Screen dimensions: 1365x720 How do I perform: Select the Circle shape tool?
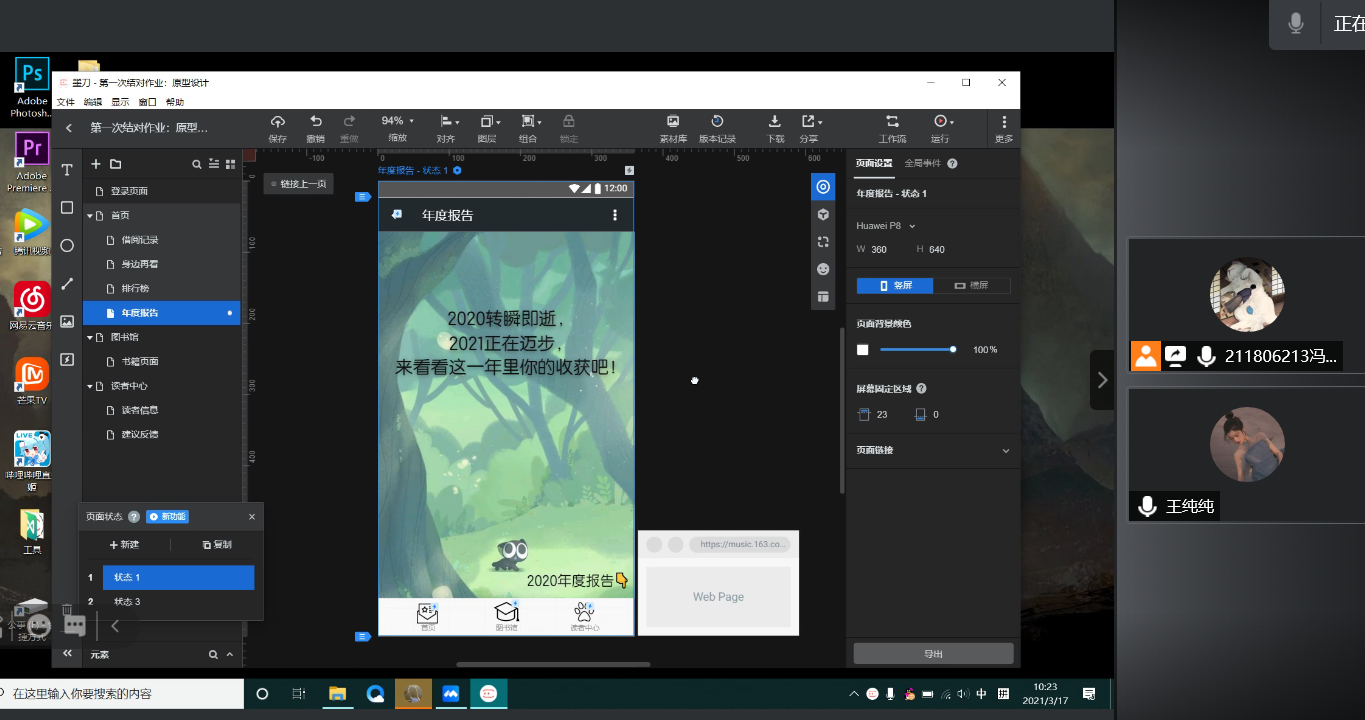pyautogui.click(x=67, y=246)
